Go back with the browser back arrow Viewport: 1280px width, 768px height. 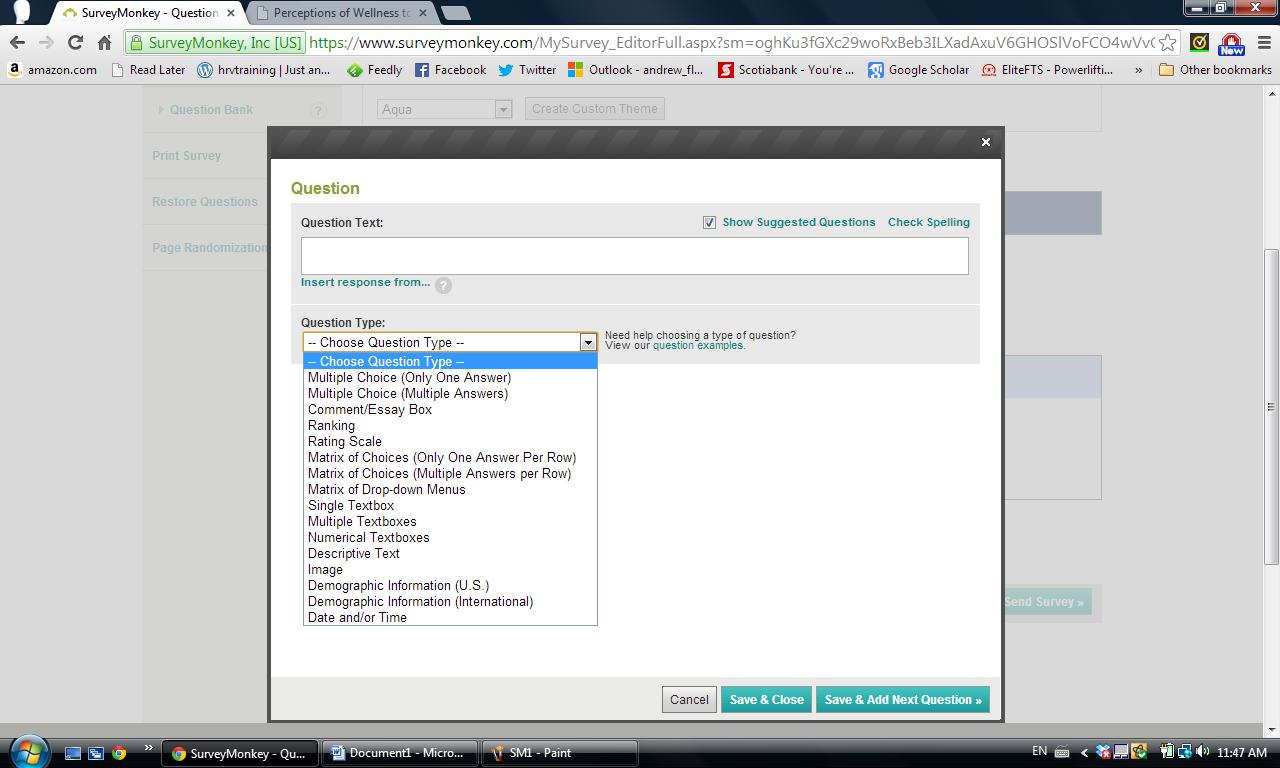(17, 42)
